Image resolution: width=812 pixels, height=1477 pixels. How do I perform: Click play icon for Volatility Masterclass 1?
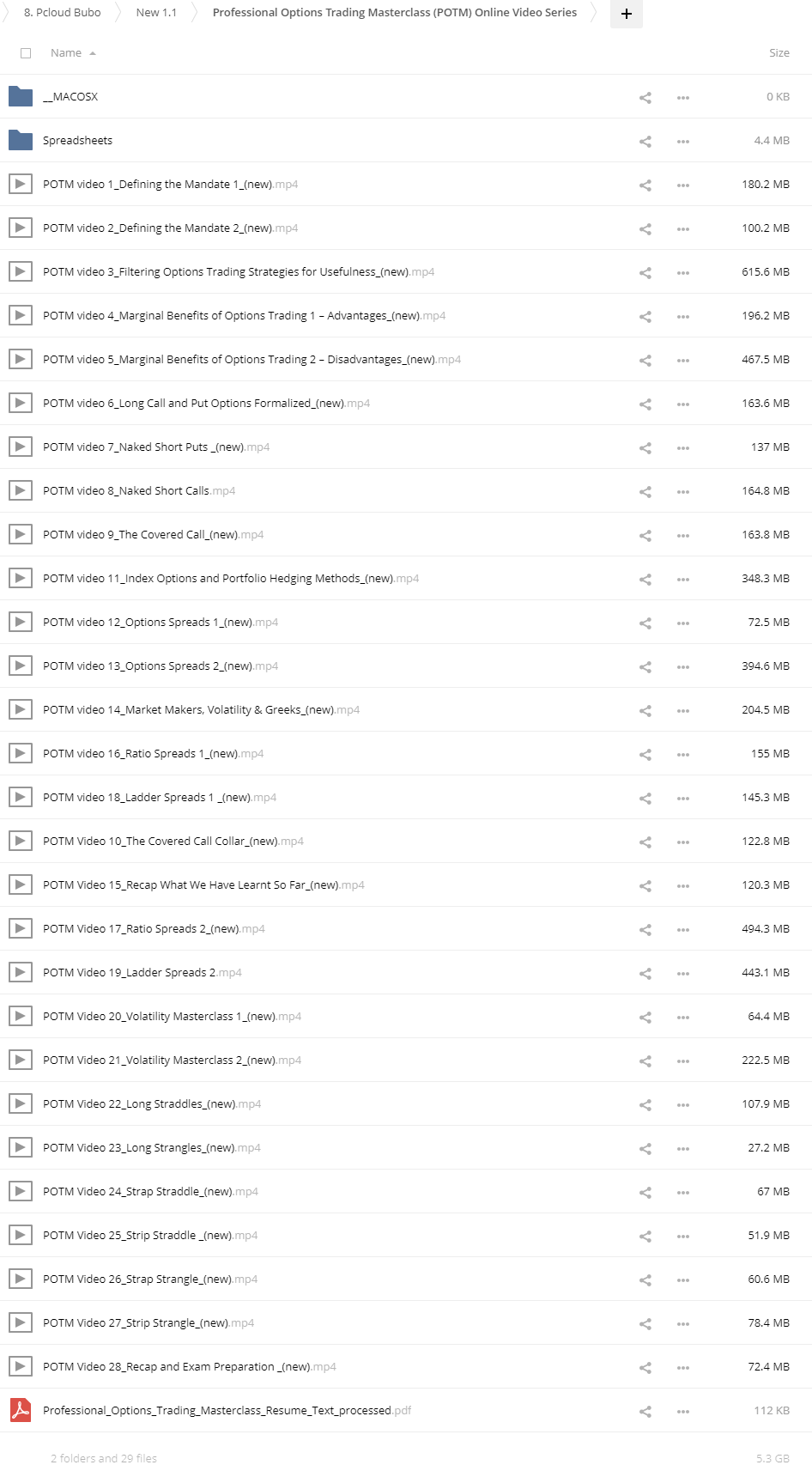click(20, 1016)
